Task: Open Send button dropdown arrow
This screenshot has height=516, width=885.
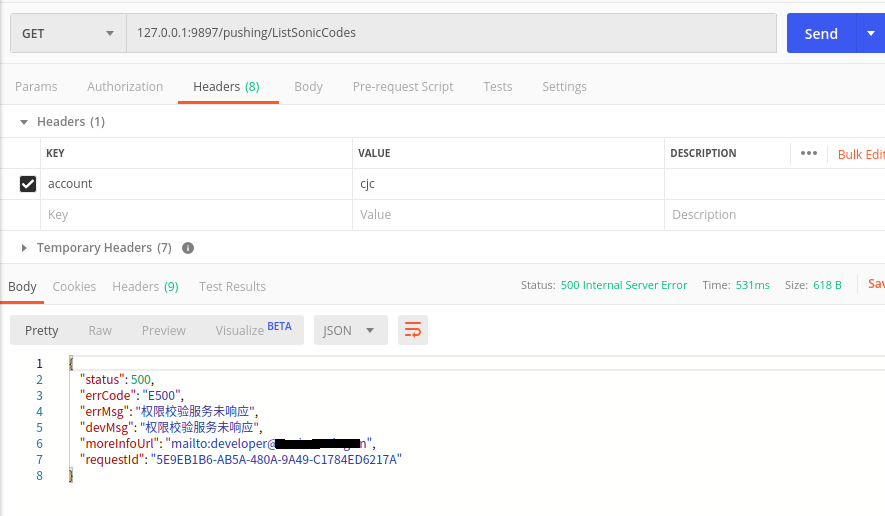Action: [871, 33]
